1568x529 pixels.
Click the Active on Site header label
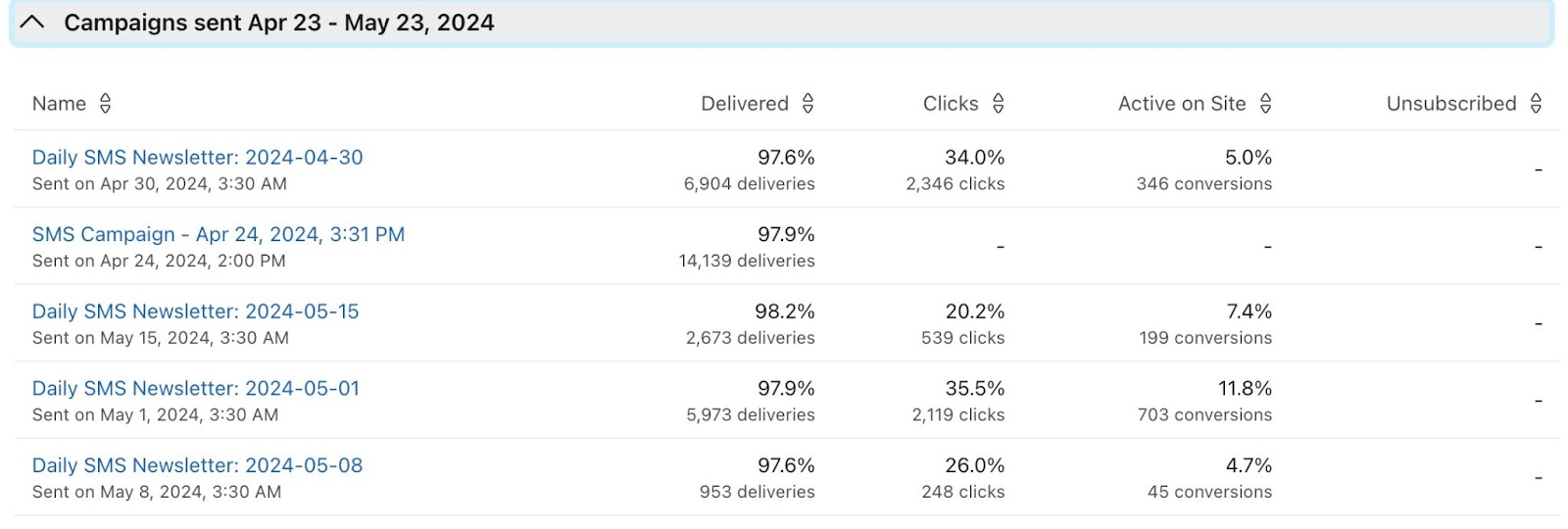point(1181,104)
